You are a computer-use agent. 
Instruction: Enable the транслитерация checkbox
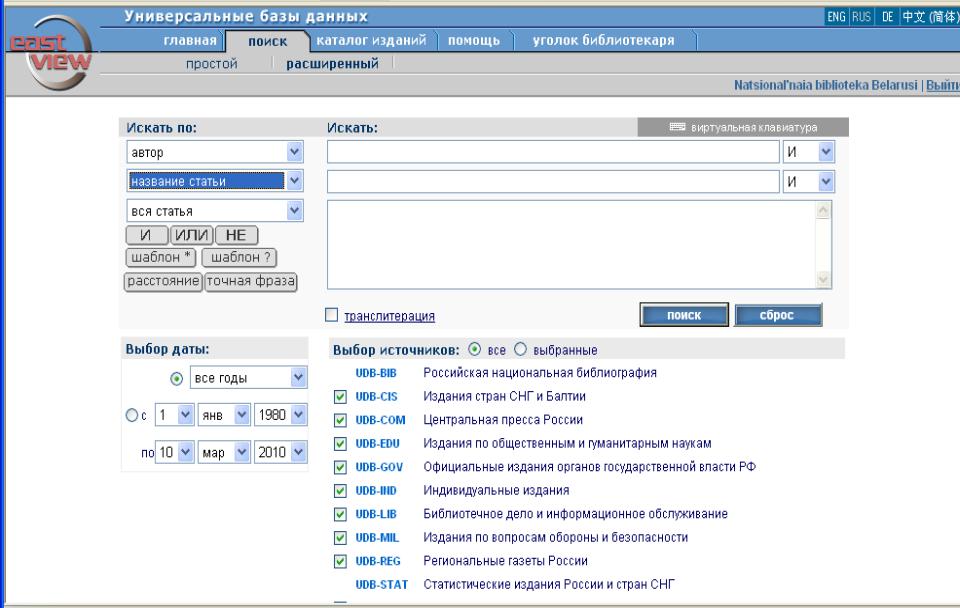[331, 315]
